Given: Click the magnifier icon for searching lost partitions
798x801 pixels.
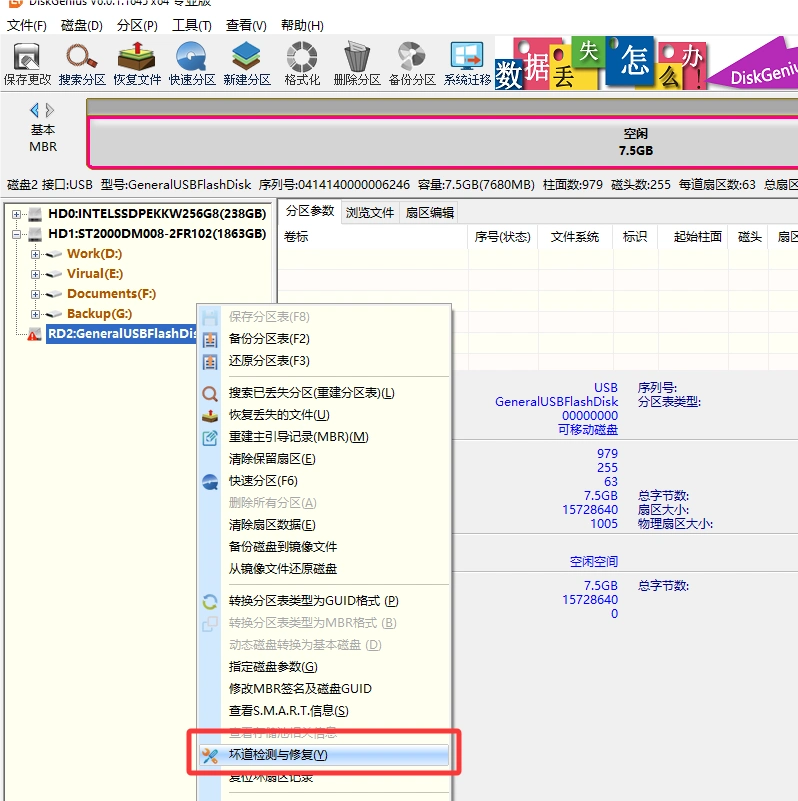Looking at the screenshot, I should tap(210, 393).
